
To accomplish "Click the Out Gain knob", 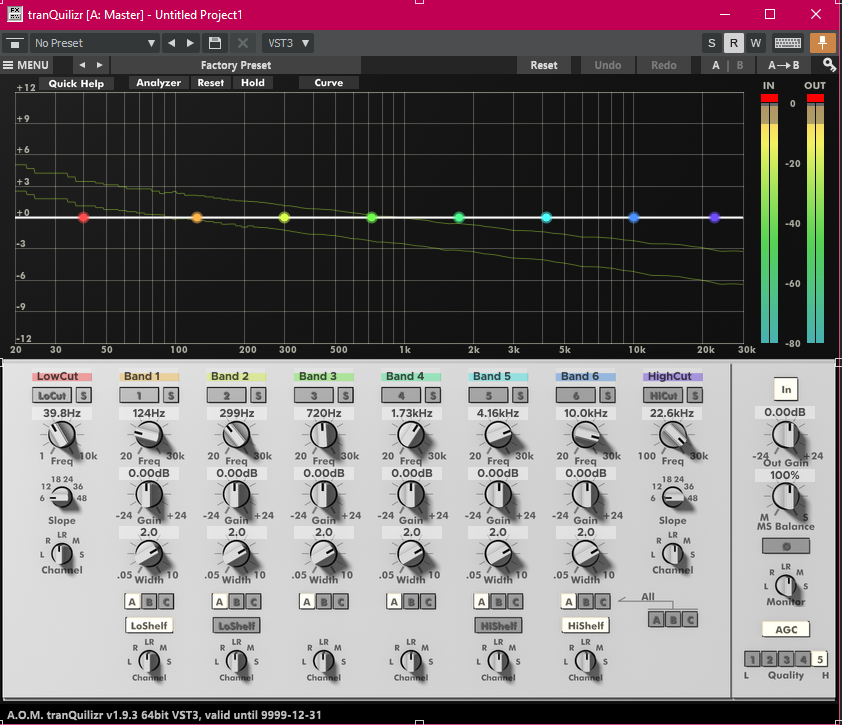I will (x=786, y=434).
